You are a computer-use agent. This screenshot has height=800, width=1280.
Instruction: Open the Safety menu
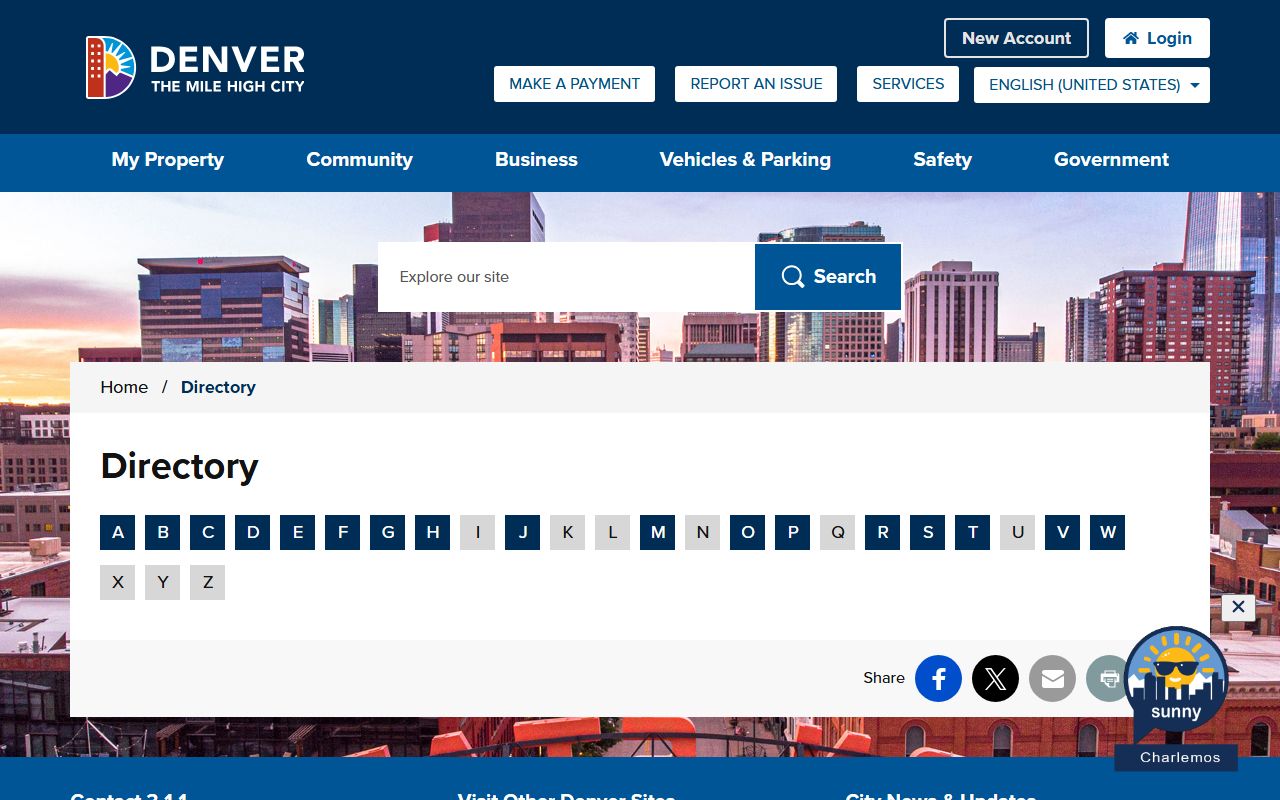942,160
